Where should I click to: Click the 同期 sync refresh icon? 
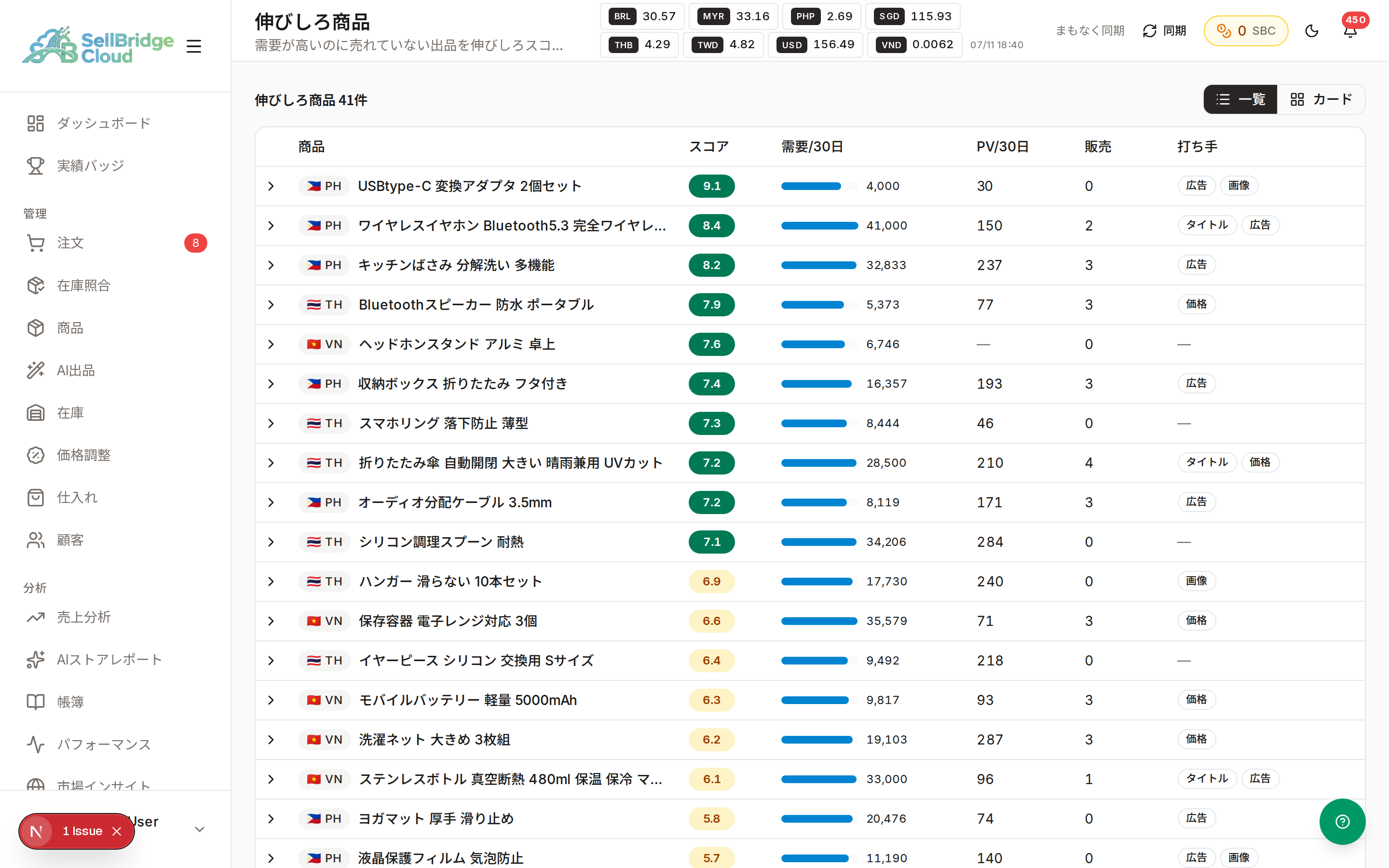click(1150, 31)
